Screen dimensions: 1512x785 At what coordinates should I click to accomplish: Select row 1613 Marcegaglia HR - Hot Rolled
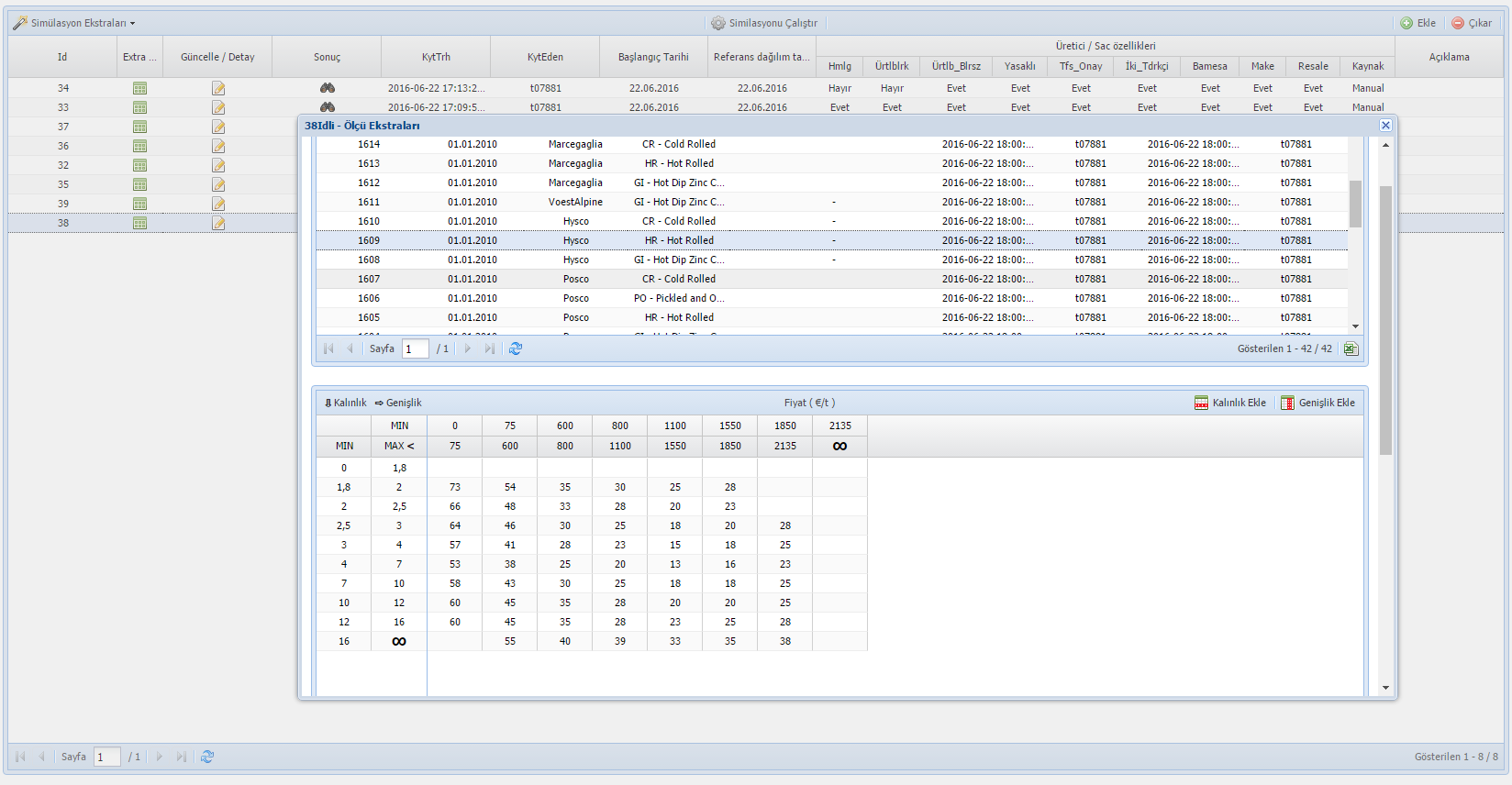click(x=832, y=163)
